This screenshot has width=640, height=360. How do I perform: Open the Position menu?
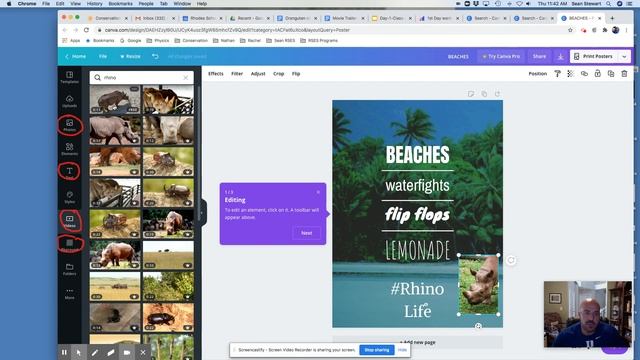[538, 73]
